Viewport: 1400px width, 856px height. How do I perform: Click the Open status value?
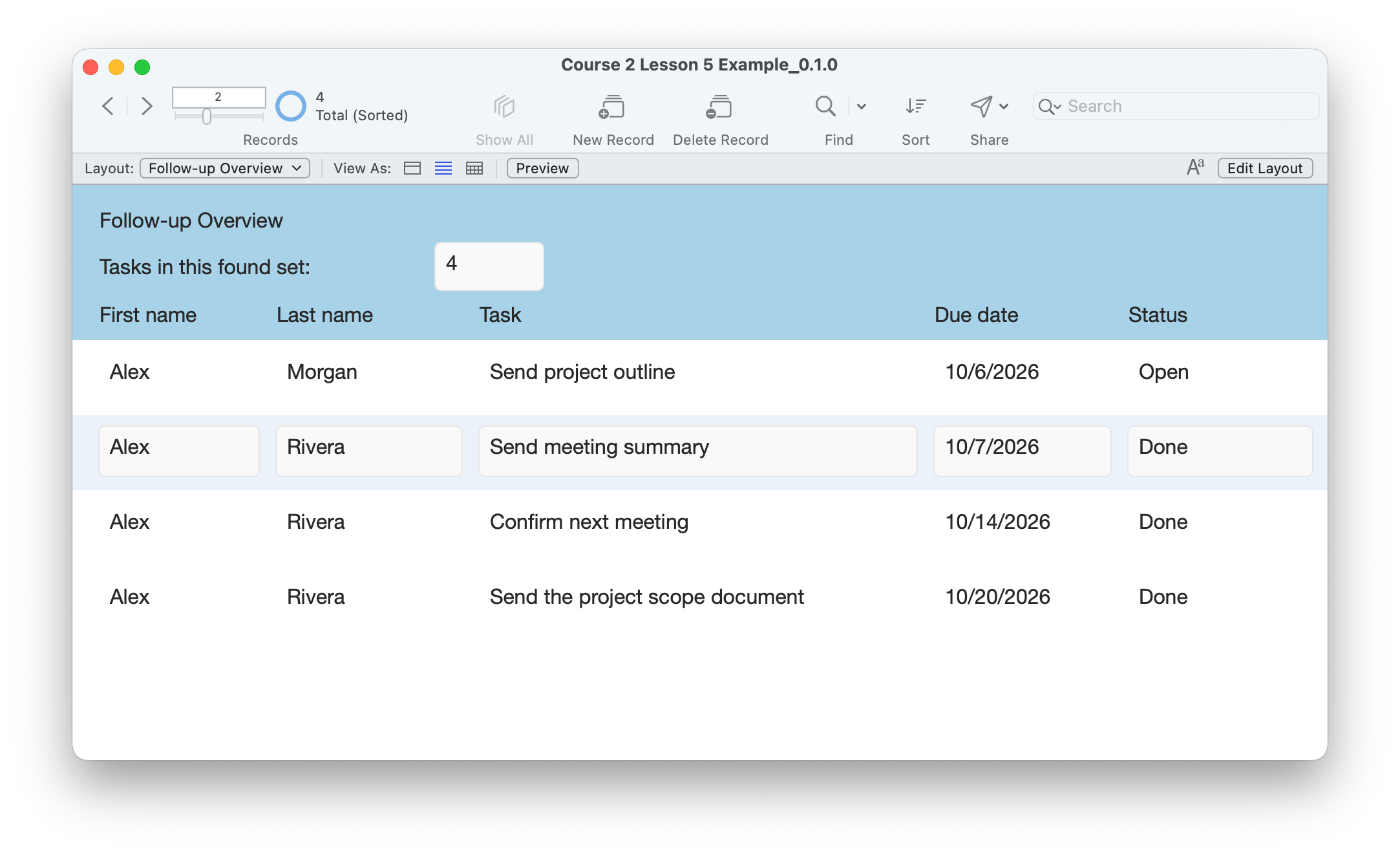(1163, 372)
